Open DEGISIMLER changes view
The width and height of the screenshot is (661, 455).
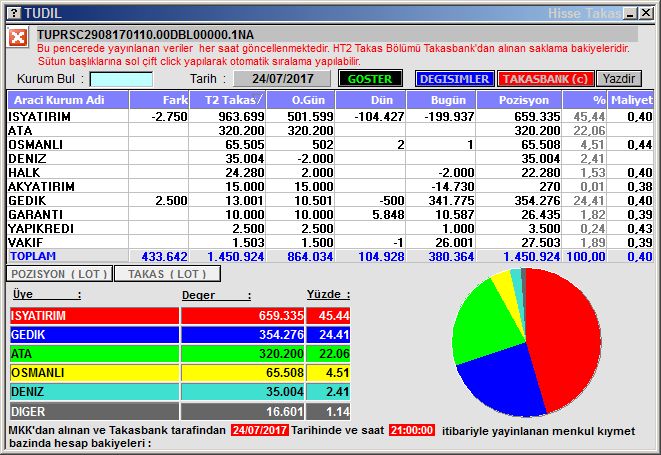(x=454, y=79)
